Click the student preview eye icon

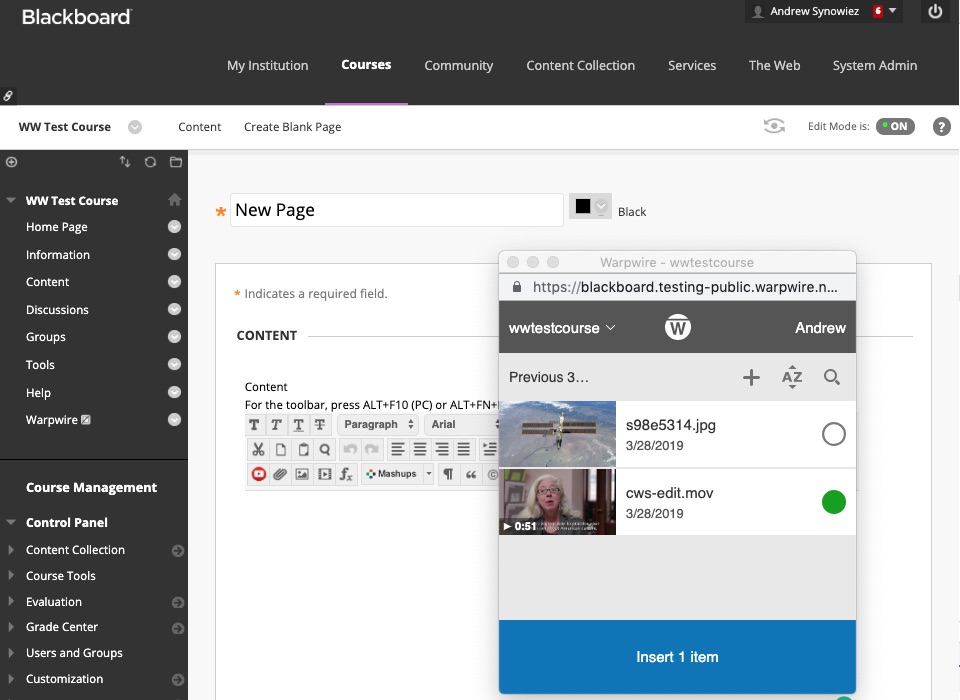coord(774,126)
